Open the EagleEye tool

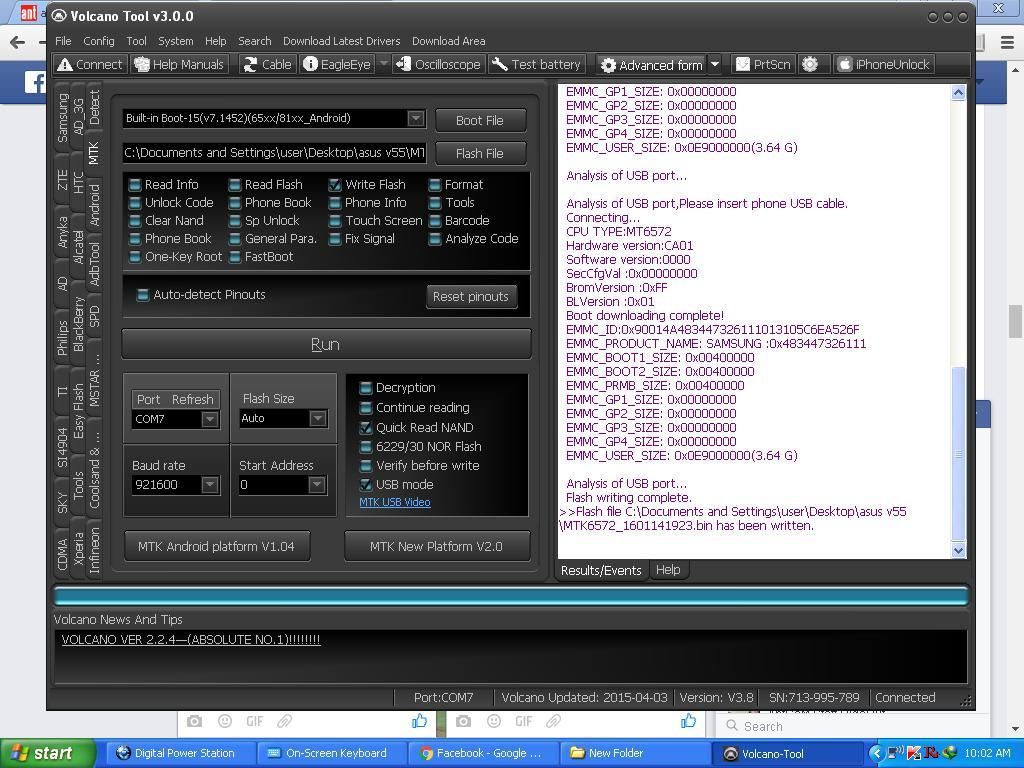tap(336, 64)
